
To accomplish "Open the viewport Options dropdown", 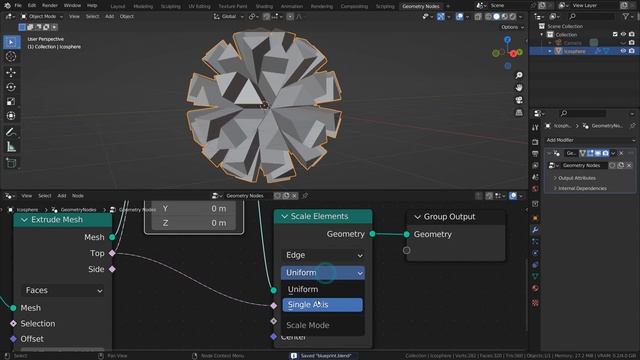I will click(x=512, y=27).
